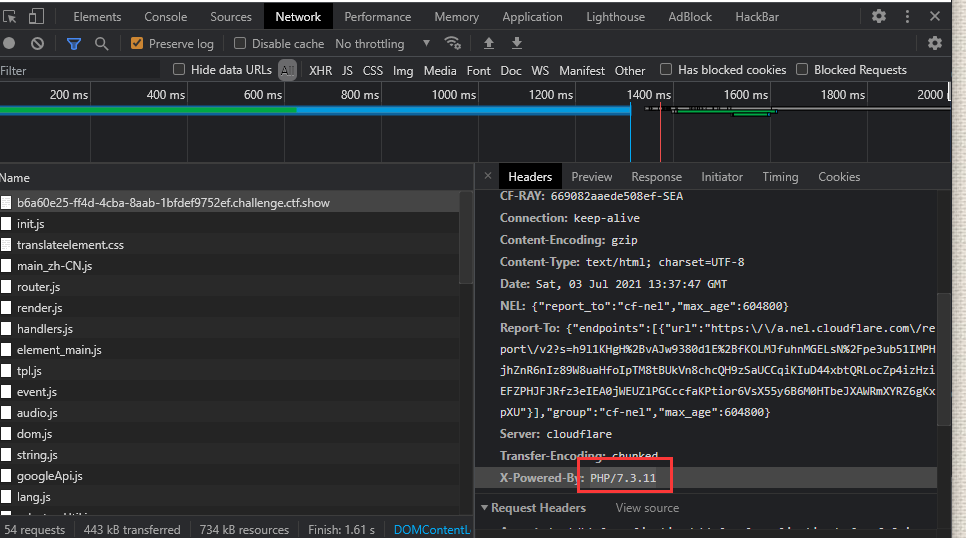The width and height of the screenshot is (966, 538).
Task: Switch to the Elements tab
Action: click(97, 17)
